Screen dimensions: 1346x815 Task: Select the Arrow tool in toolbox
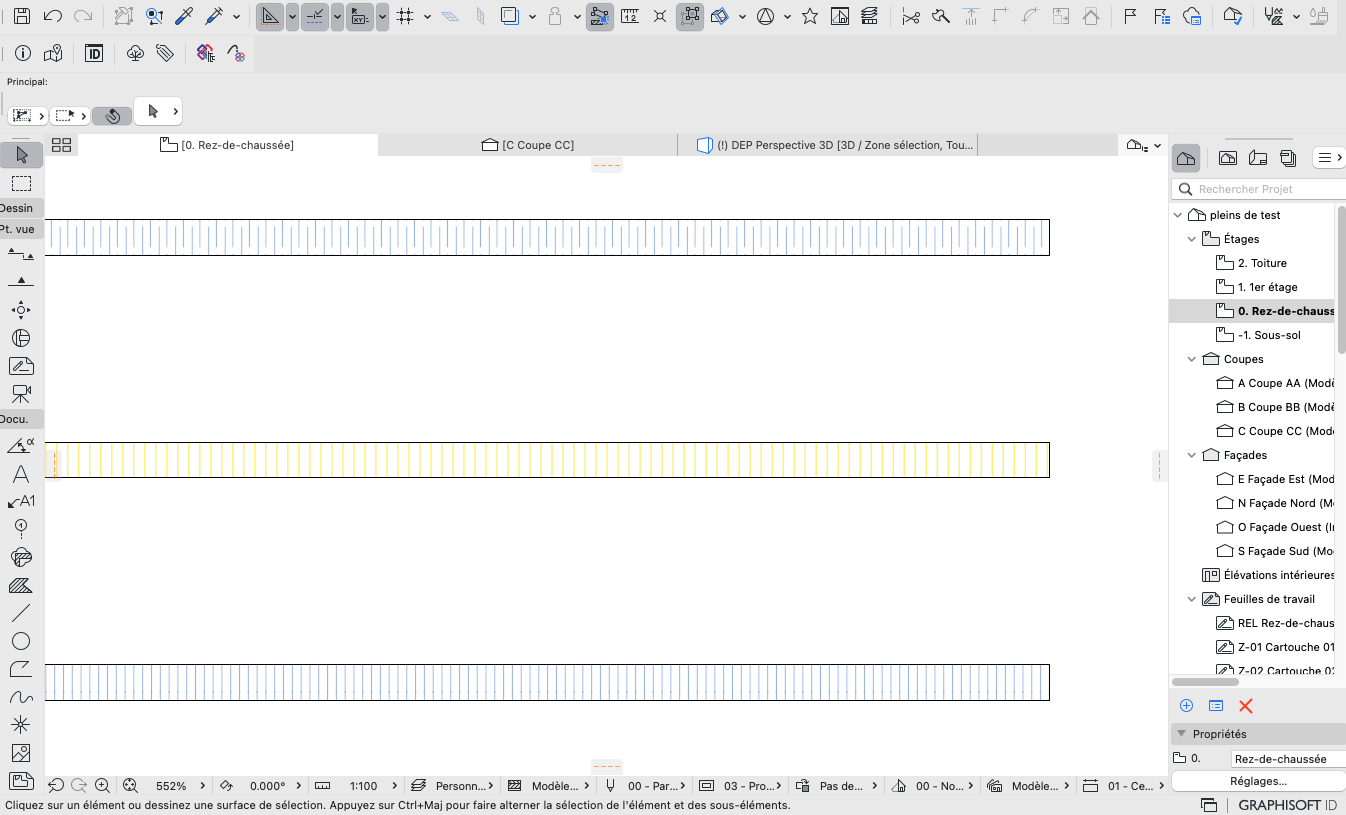click(x=21, y=154)
